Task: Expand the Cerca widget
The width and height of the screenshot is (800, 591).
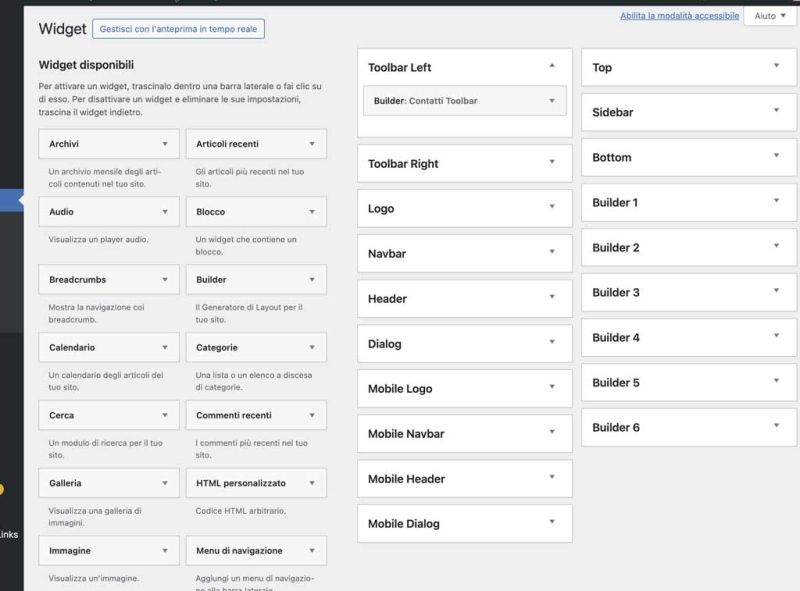Action: coord(108,415)
